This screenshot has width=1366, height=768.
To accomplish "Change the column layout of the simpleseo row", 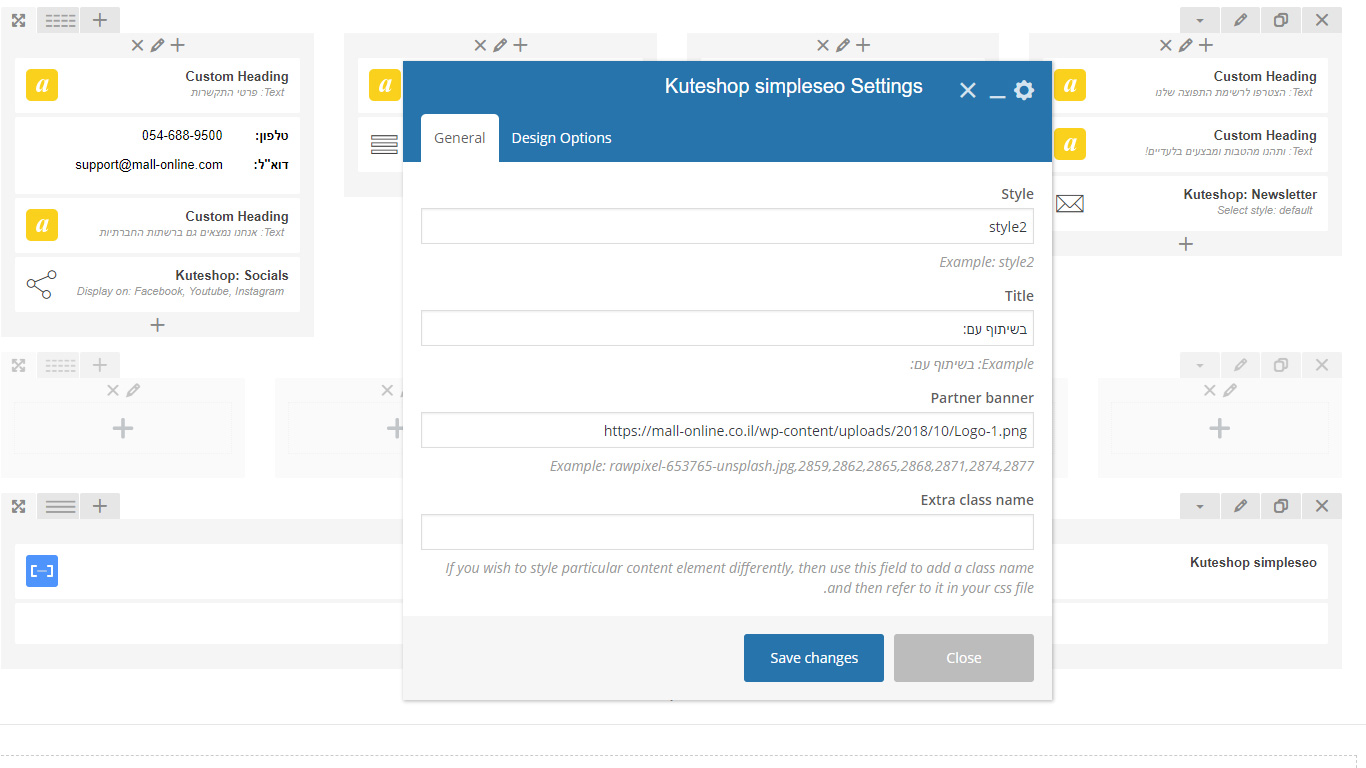I will 59,507.
